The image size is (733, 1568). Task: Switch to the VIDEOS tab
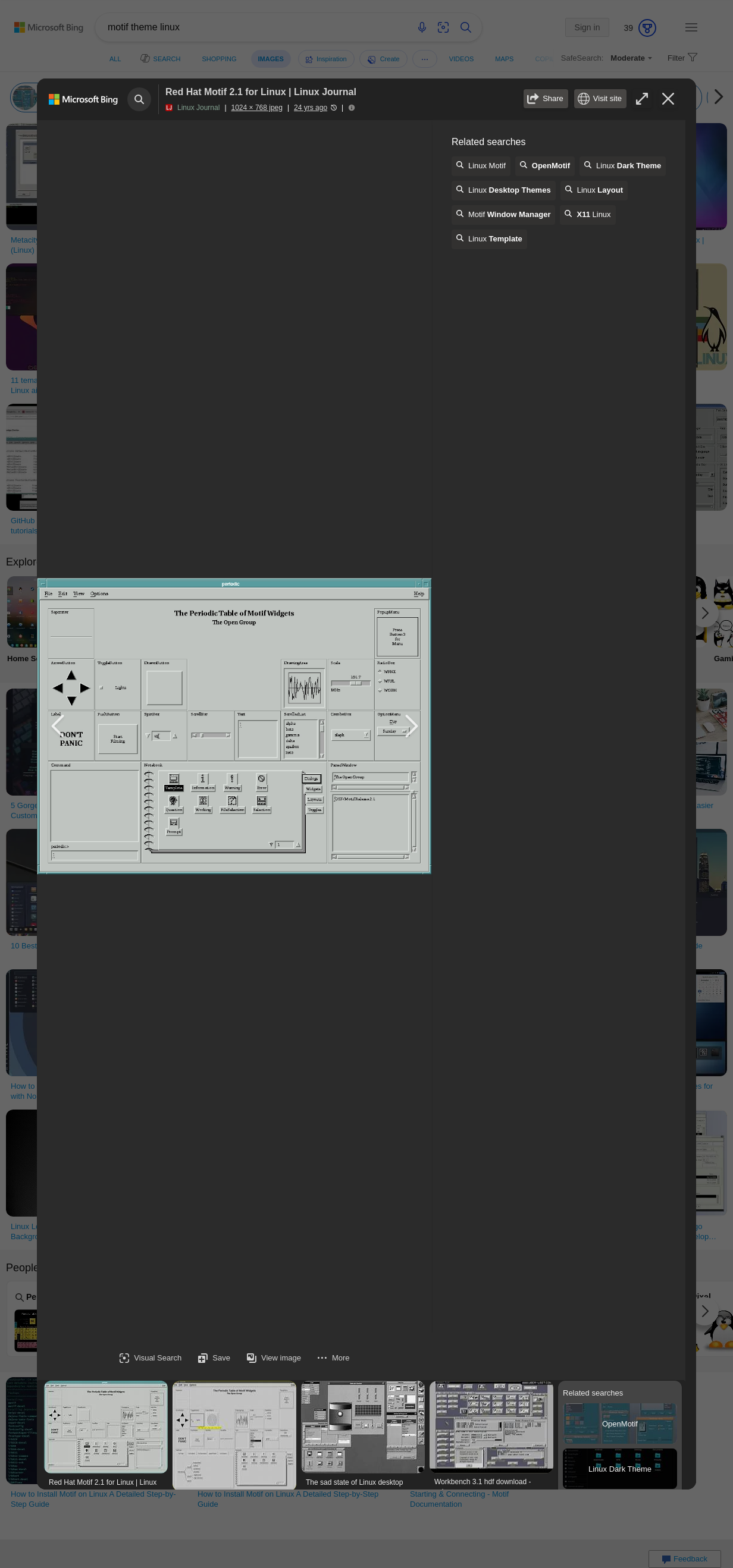461,59
